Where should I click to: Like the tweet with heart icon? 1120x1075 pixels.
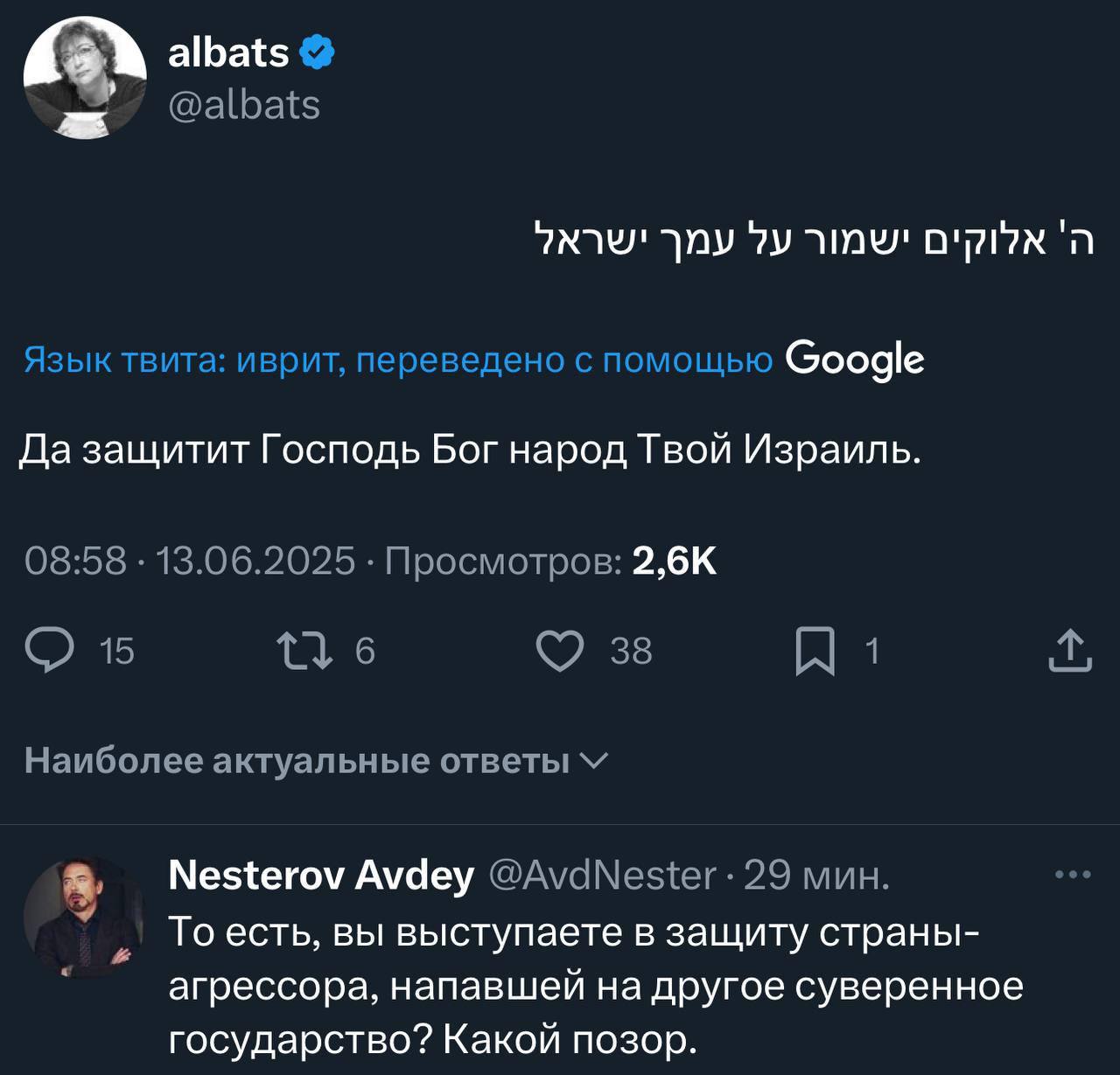(x=560, y=652)
